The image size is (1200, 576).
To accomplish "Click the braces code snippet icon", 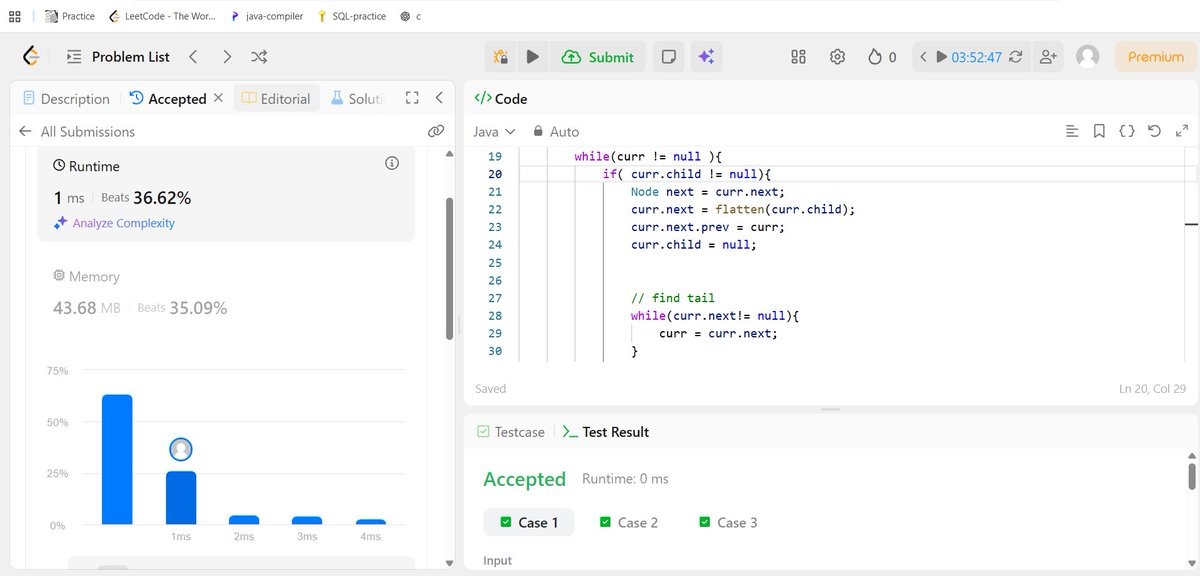I will [x=1126, y=131].
